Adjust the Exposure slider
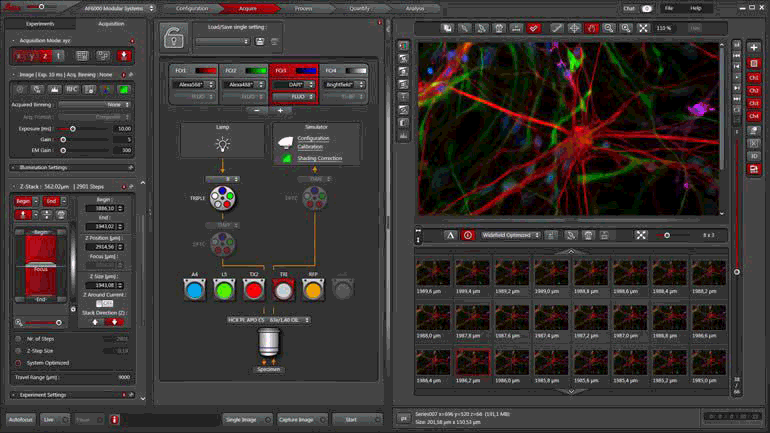Image resolution: width=770 pixels, height=433 pixels. (73, 128)
